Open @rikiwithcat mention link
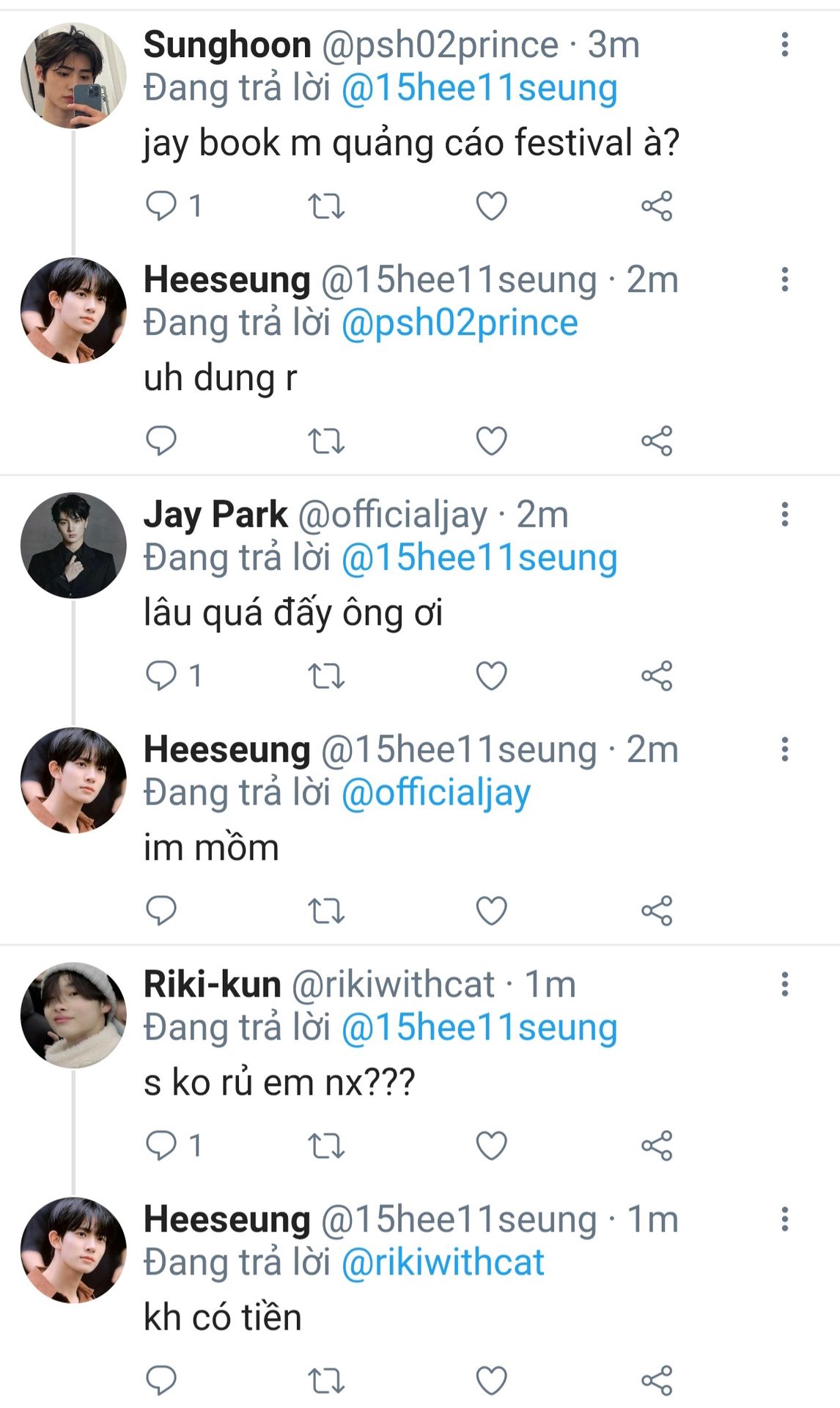The image size is (840, 1408). pyautogui.click(x=443, y=1263)
